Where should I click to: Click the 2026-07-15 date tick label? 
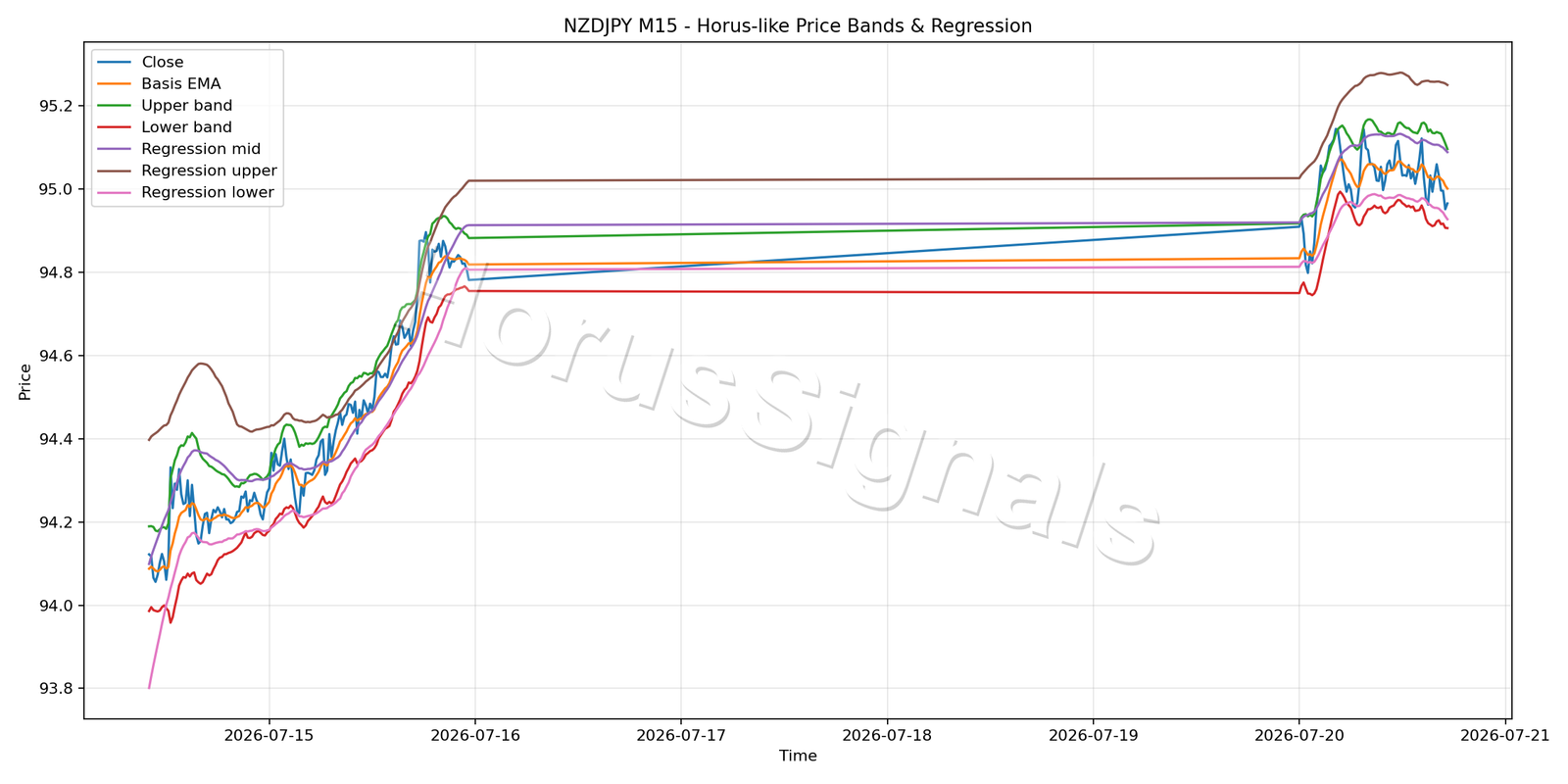coord(269,735)
